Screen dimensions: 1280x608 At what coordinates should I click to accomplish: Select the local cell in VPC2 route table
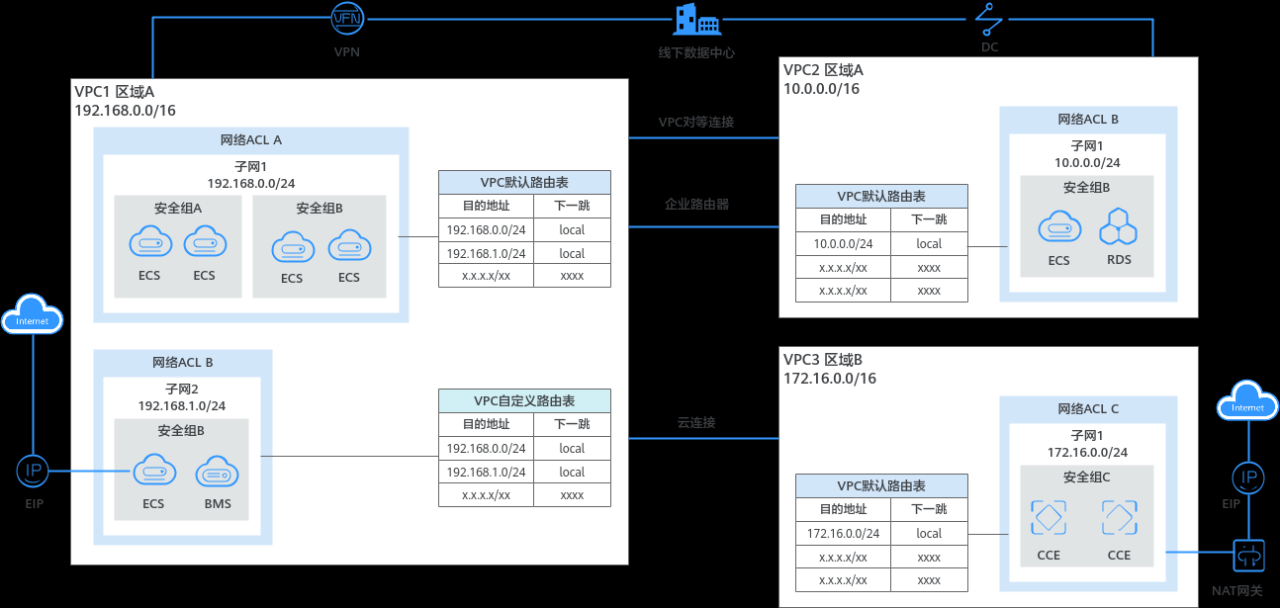tap(929, 243)
